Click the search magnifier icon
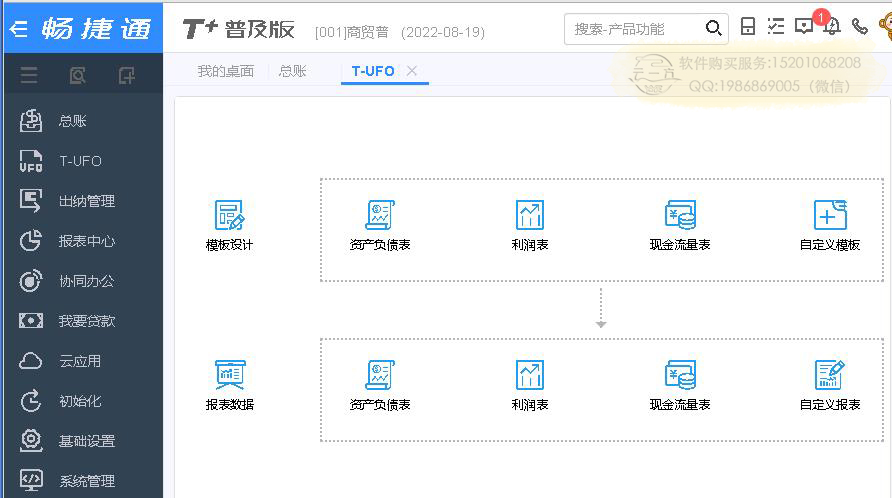The height and width of the screenshot is (498, 892). [x=713, y=28]
